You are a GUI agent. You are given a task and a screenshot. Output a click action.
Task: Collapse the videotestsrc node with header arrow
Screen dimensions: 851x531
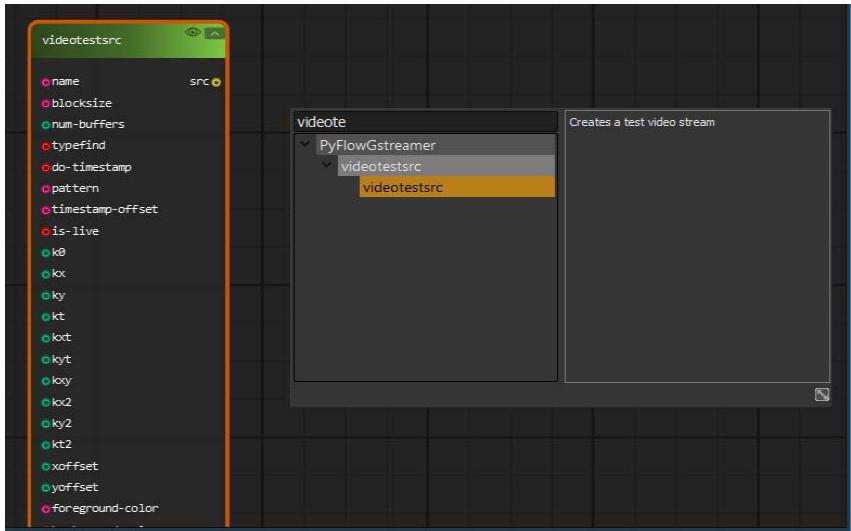[214, 33]
